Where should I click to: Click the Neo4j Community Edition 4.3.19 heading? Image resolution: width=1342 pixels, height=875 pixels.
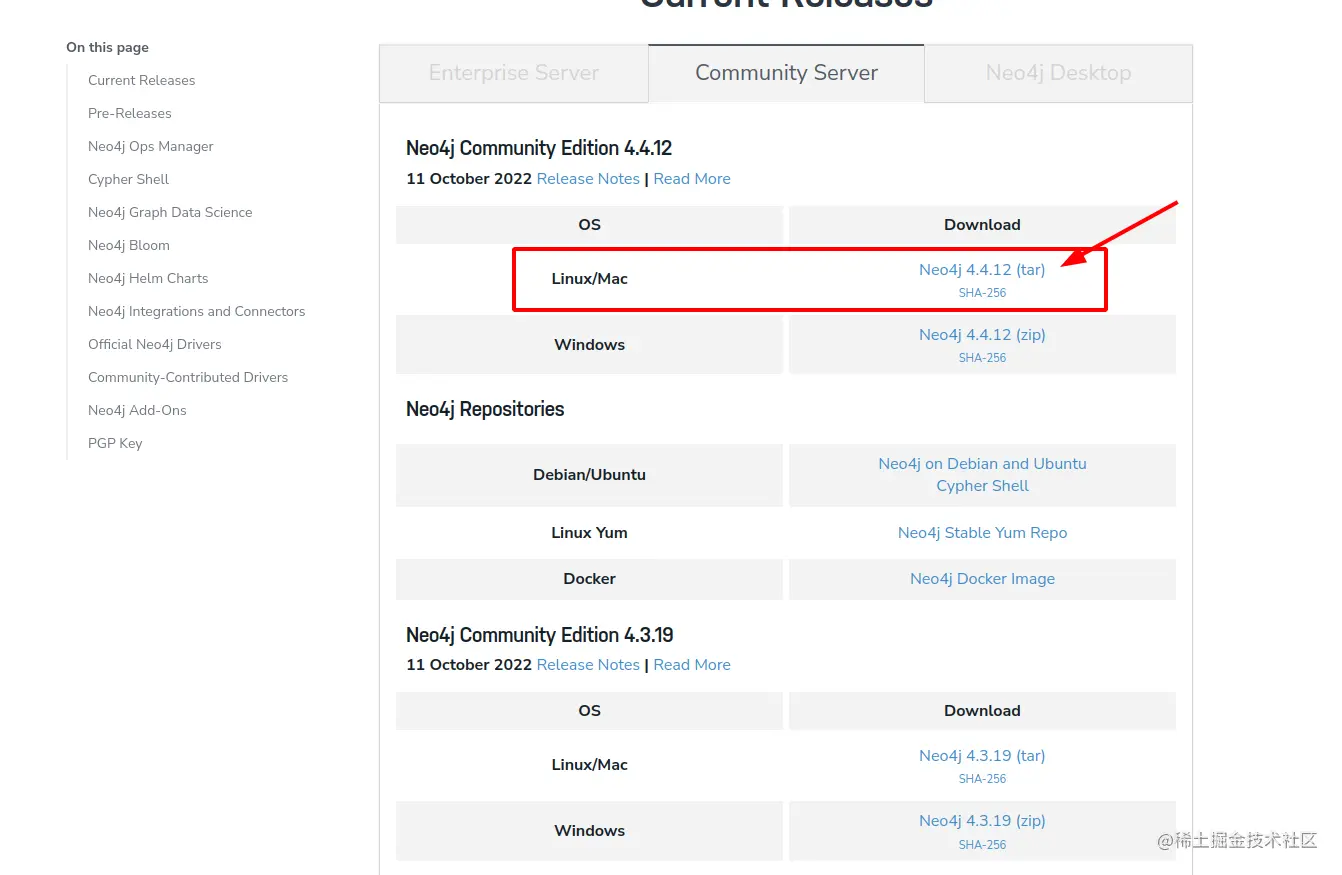(x=540, y=635)
